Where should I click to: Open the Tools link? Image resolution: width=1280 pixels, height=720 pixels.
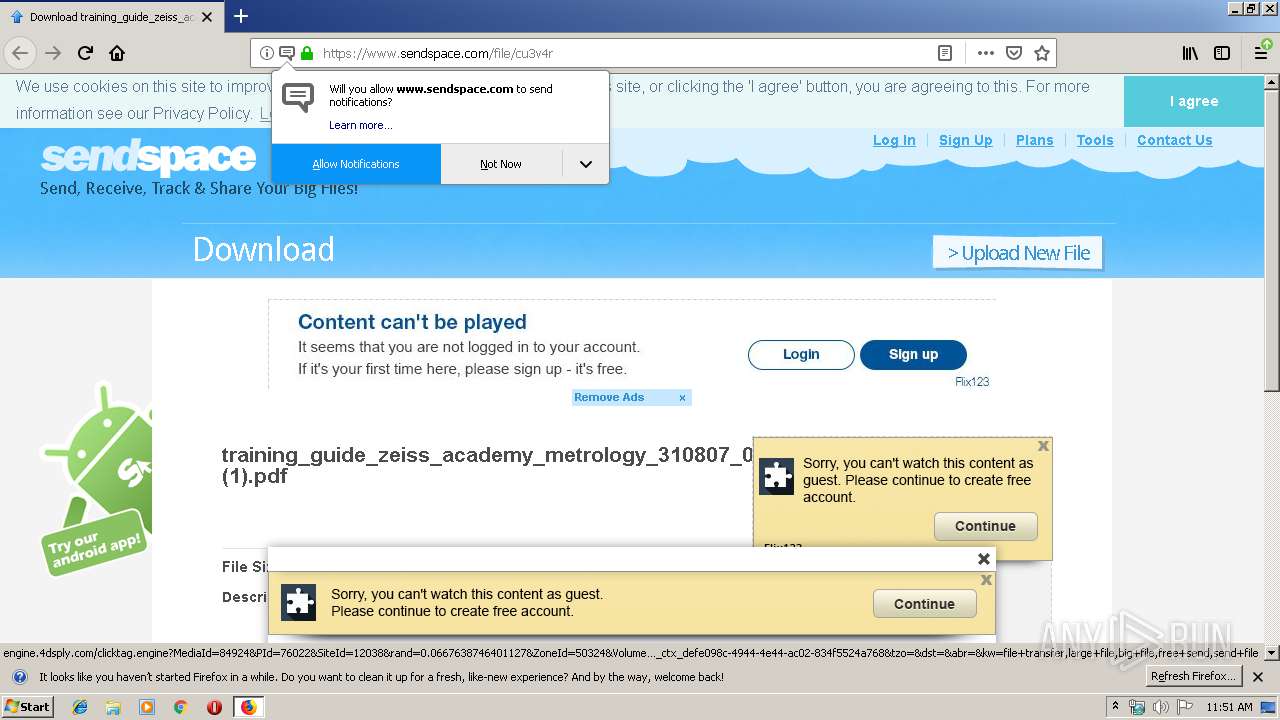pyautogui.click(x=1095, y=140)
